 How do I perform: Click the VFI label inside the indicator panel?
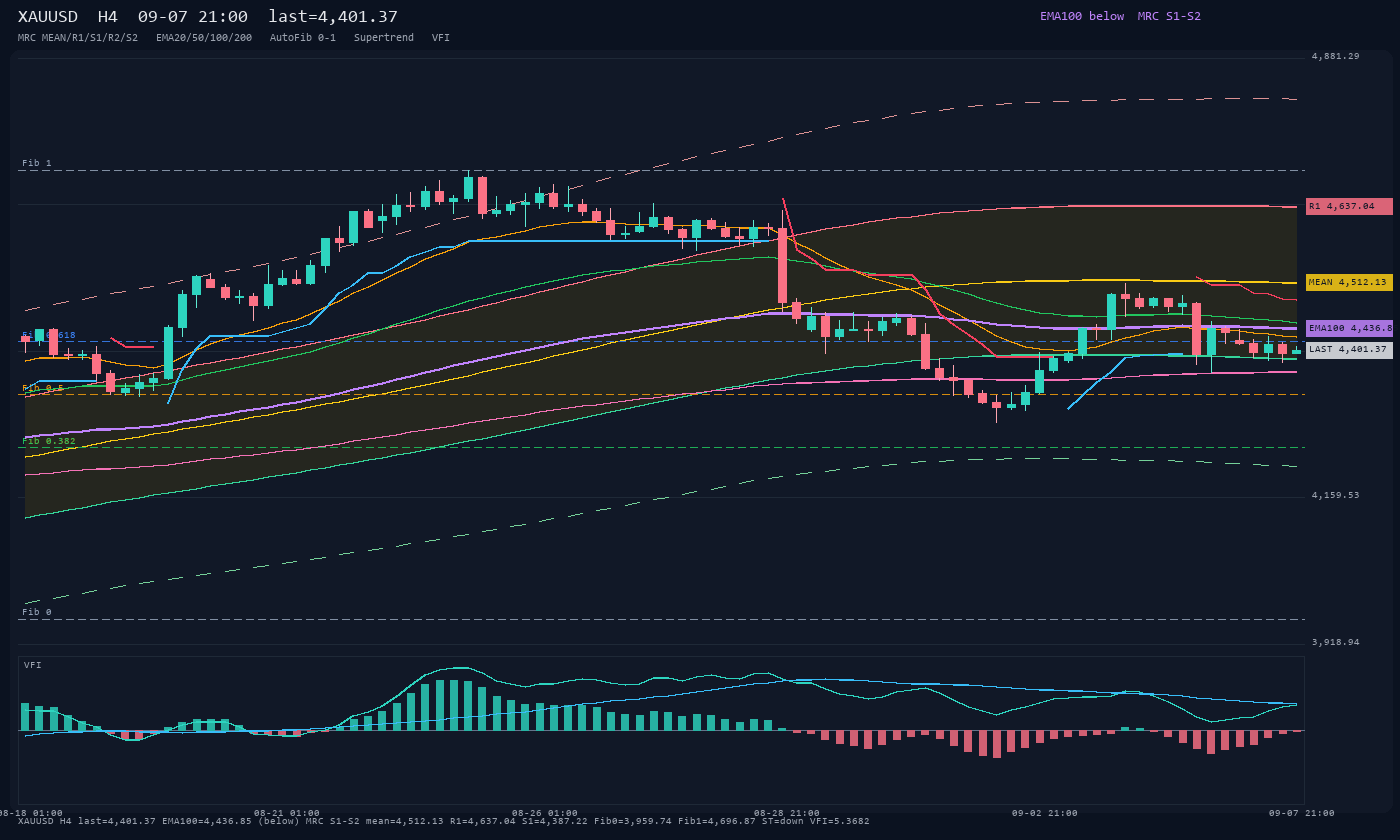(33, 665)
